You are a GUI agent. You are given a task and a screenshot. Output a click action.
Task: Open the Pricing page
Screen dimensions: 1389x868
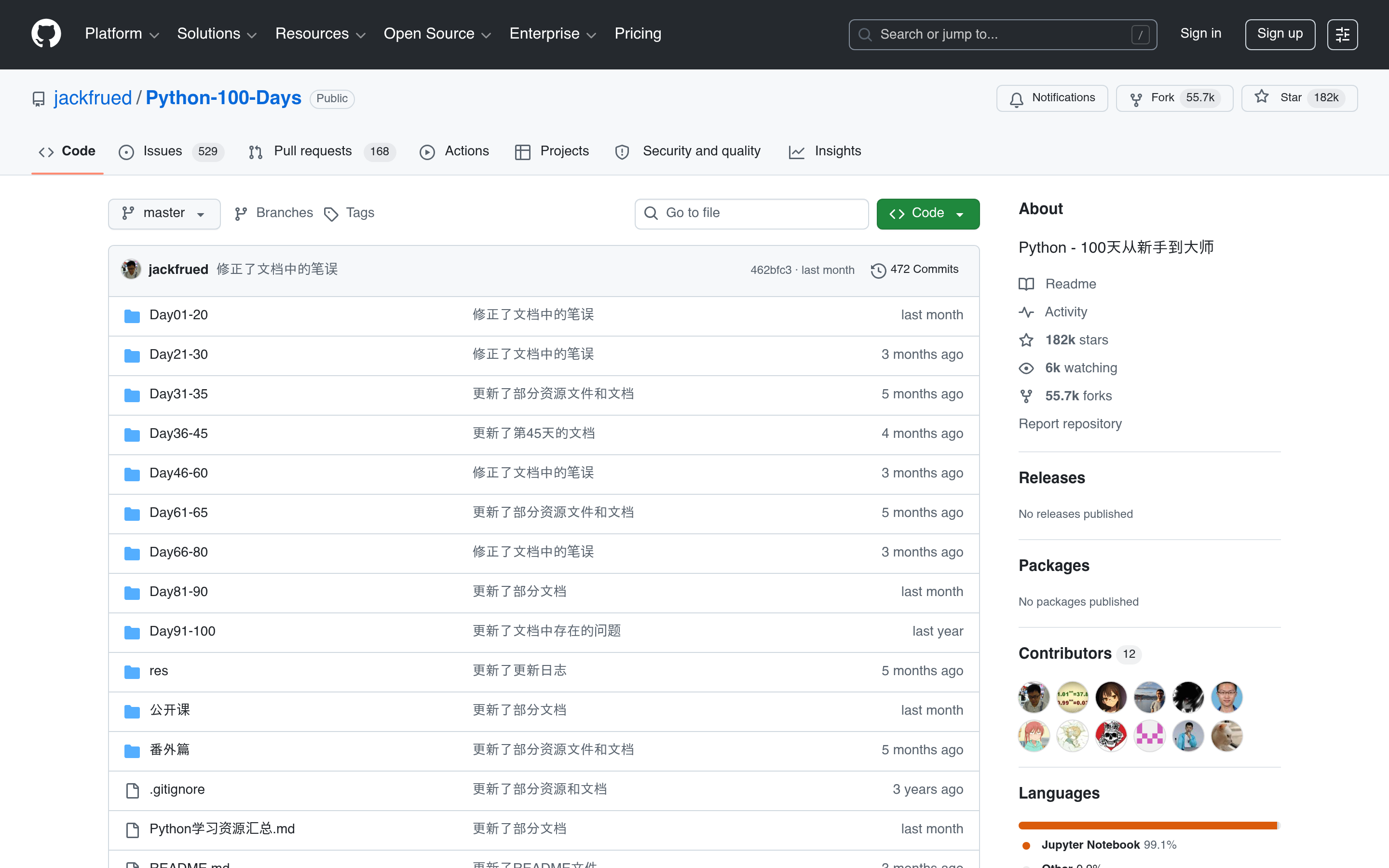pos(638,34)
